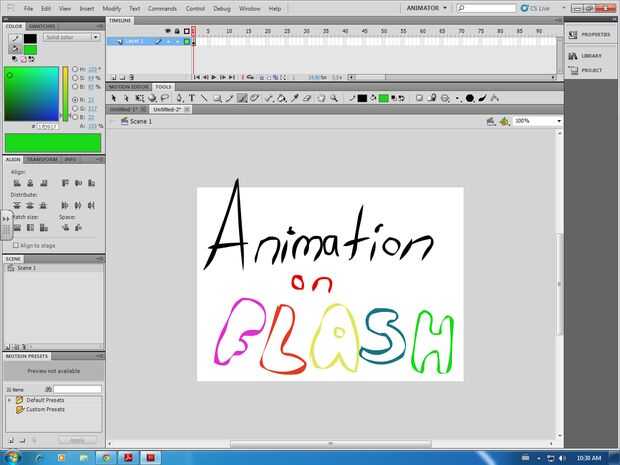620x465 pixels.
Task: Open the brush shape option
Action: [x=470, y=98]
